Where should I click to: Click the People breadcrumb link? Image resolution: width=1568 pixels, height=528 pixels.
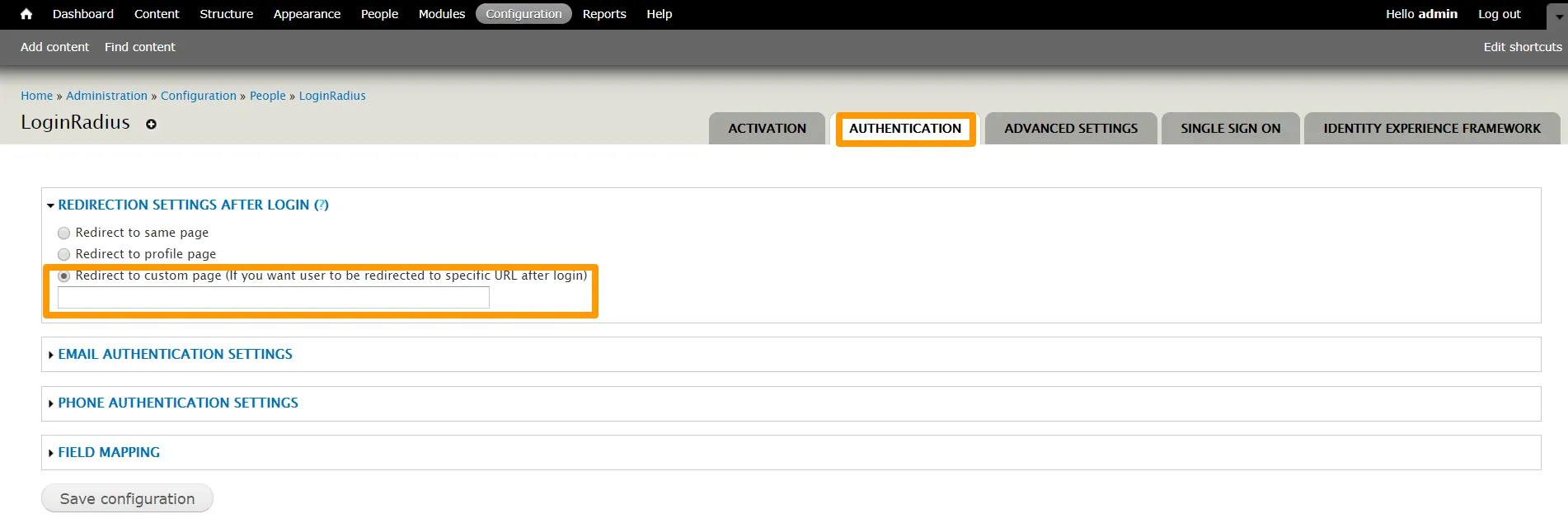(x=267, y=96)
